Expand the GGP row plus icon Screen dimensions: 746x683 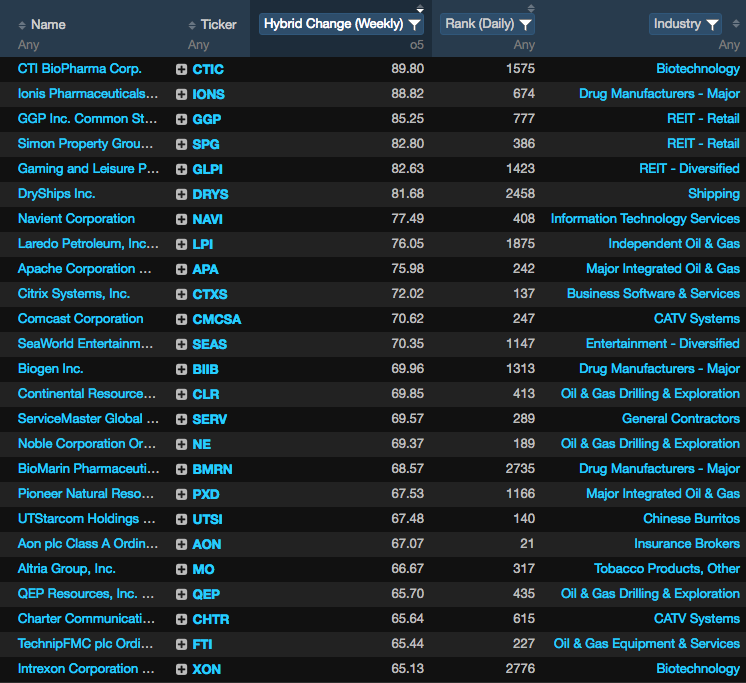pos(181,119)
